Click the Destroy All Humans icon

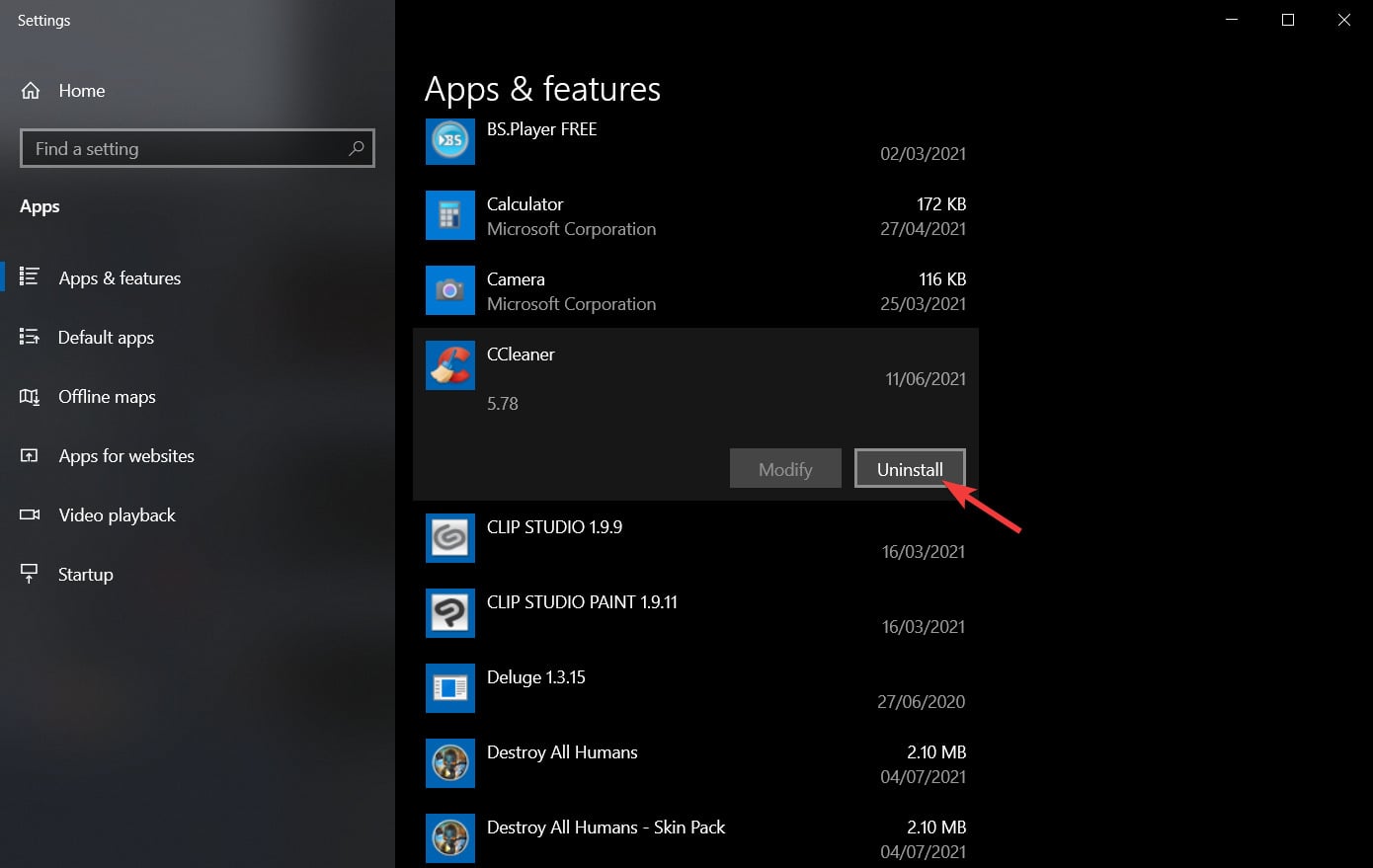click(x=449, y=763)
